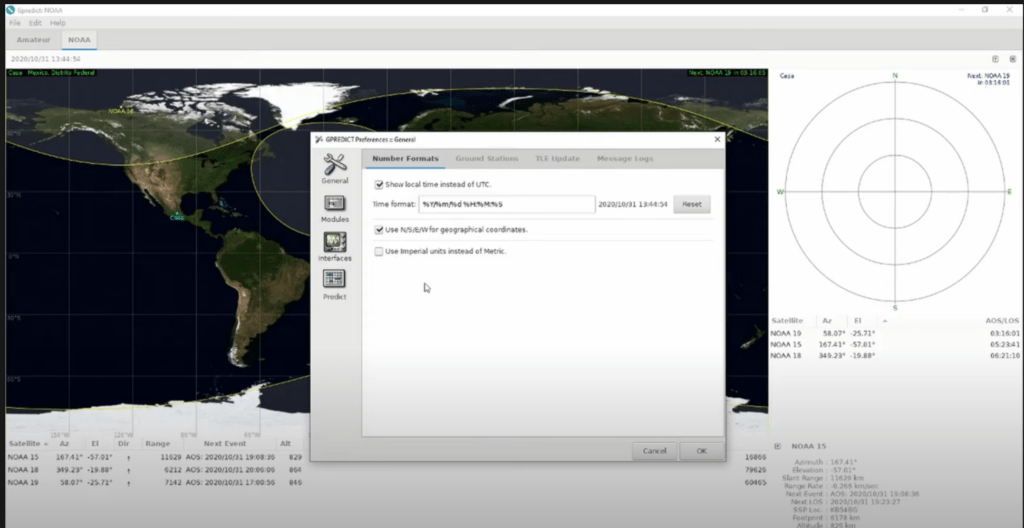Open the module options menu icon
Viewport: 1024px width, 528px height.
(995, 59)
